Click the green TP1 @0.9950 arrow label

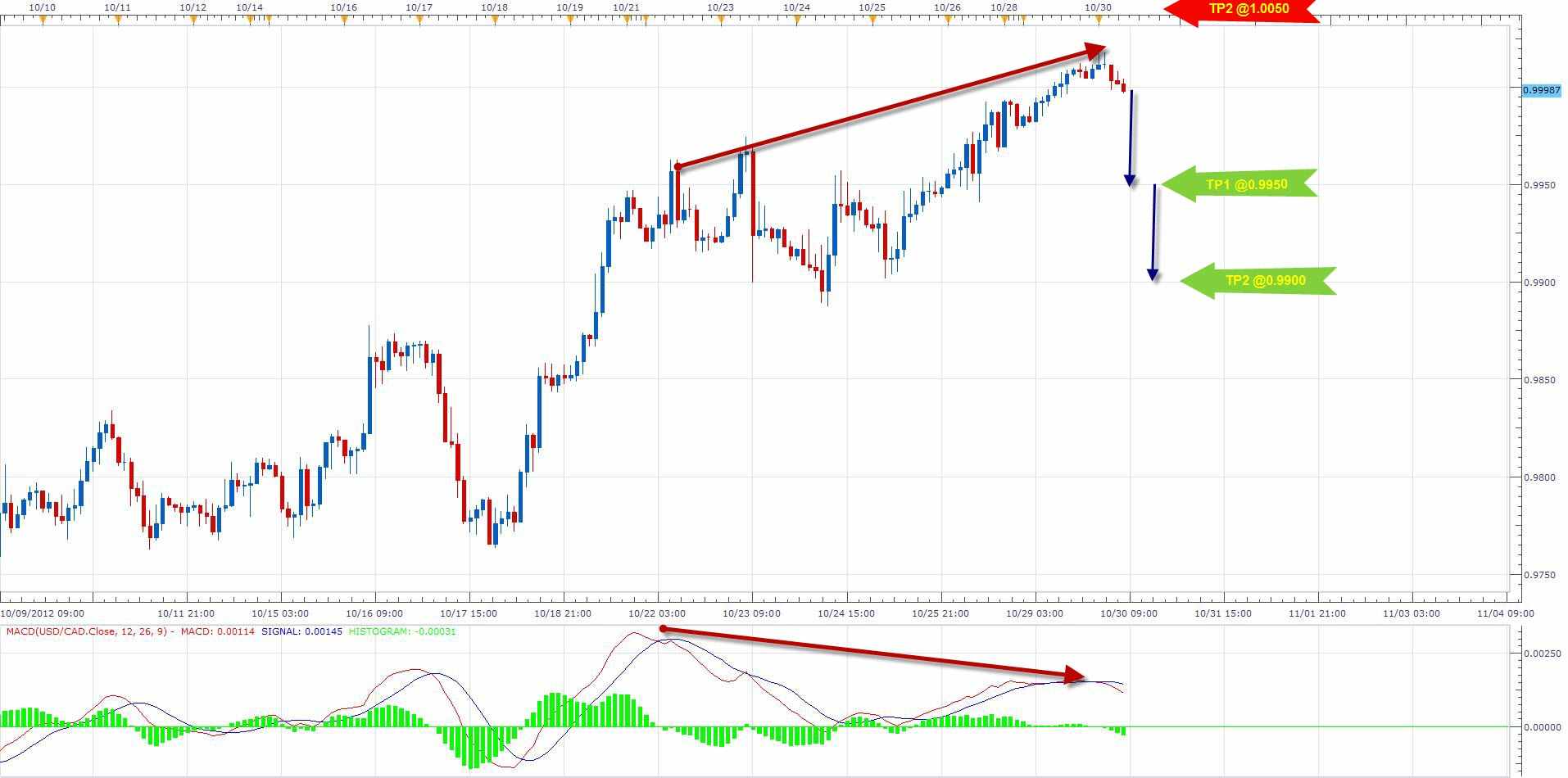click(x=1241, y=184)
